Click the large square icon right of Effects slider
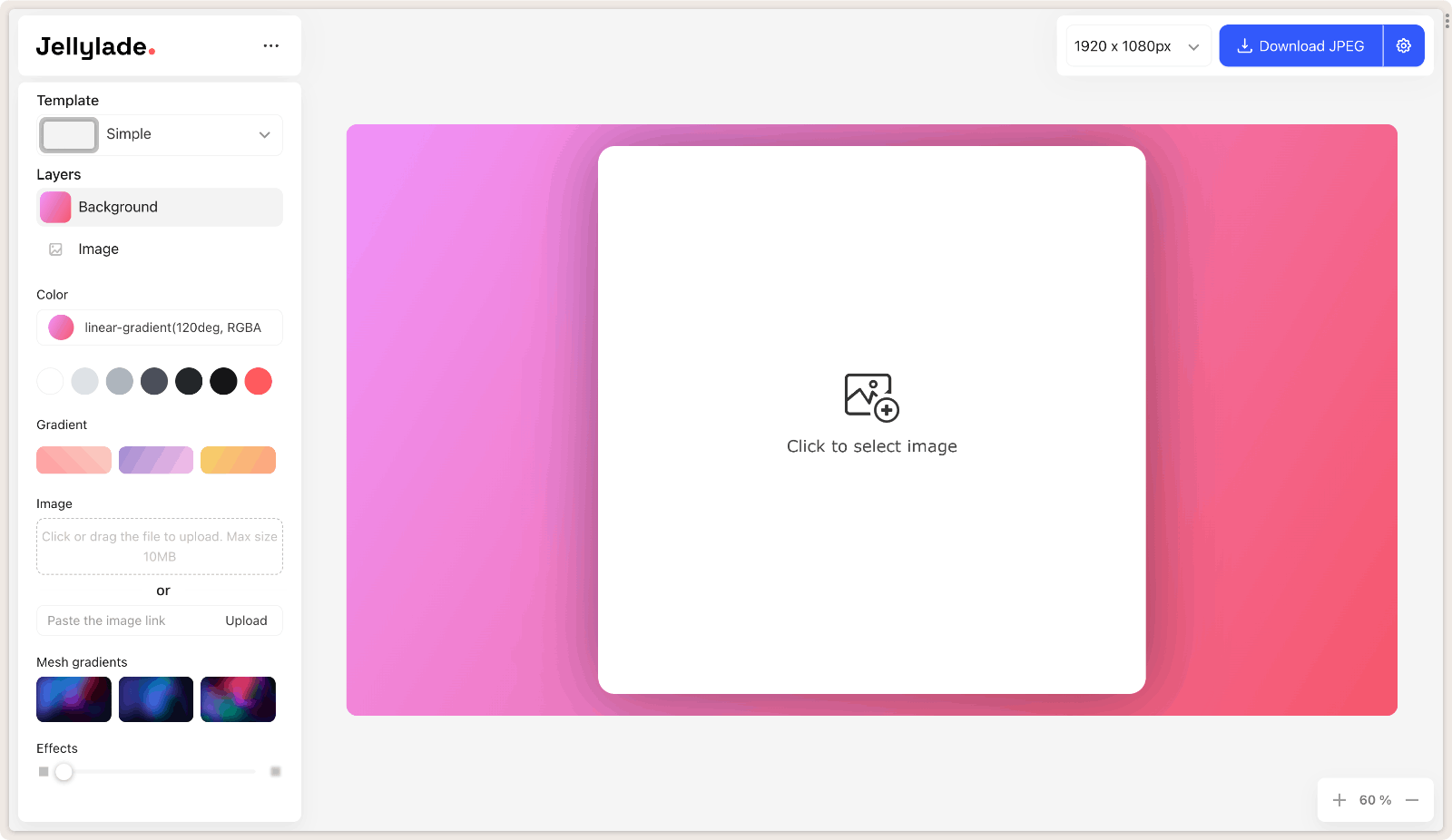The height and width of the screenshot is (840, 1452). pyautogui.click(x=276, y=772)
